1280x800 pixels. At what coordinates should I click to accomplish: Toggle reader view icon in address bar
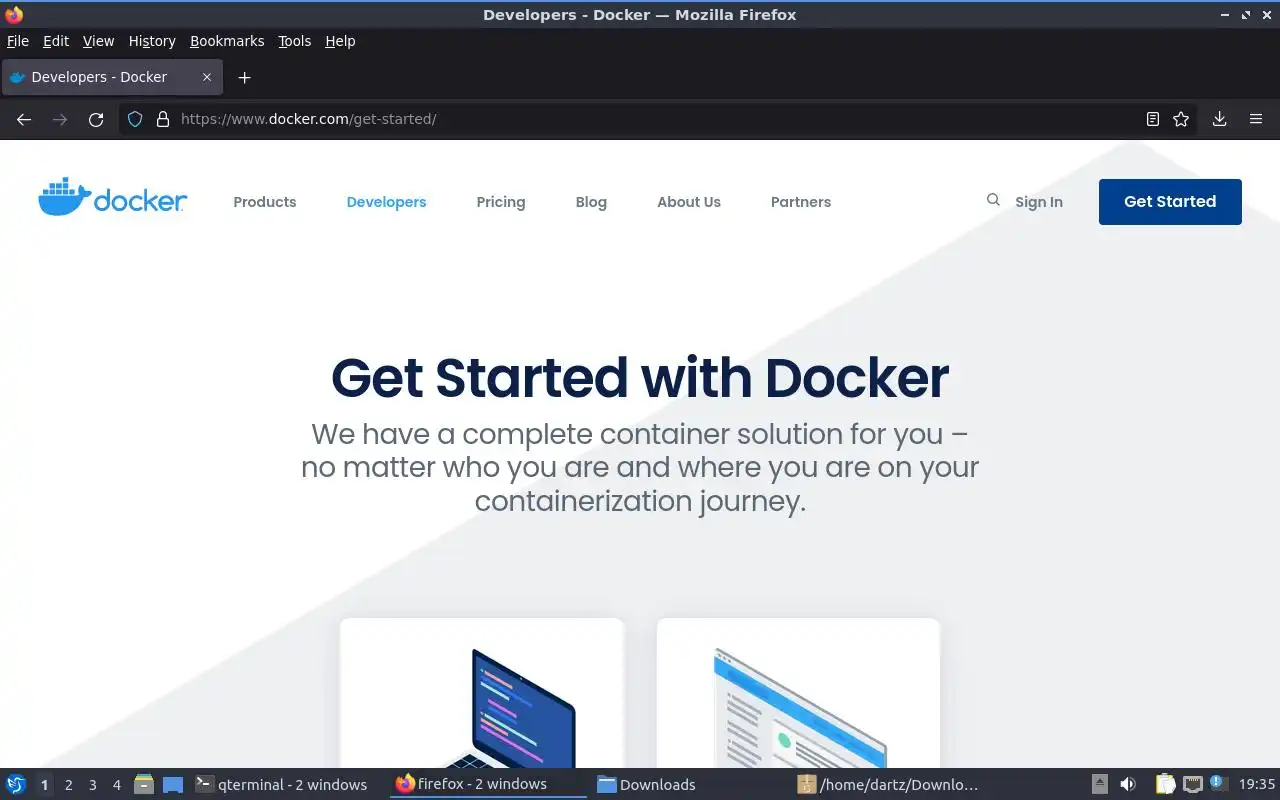pos(1153,119)
